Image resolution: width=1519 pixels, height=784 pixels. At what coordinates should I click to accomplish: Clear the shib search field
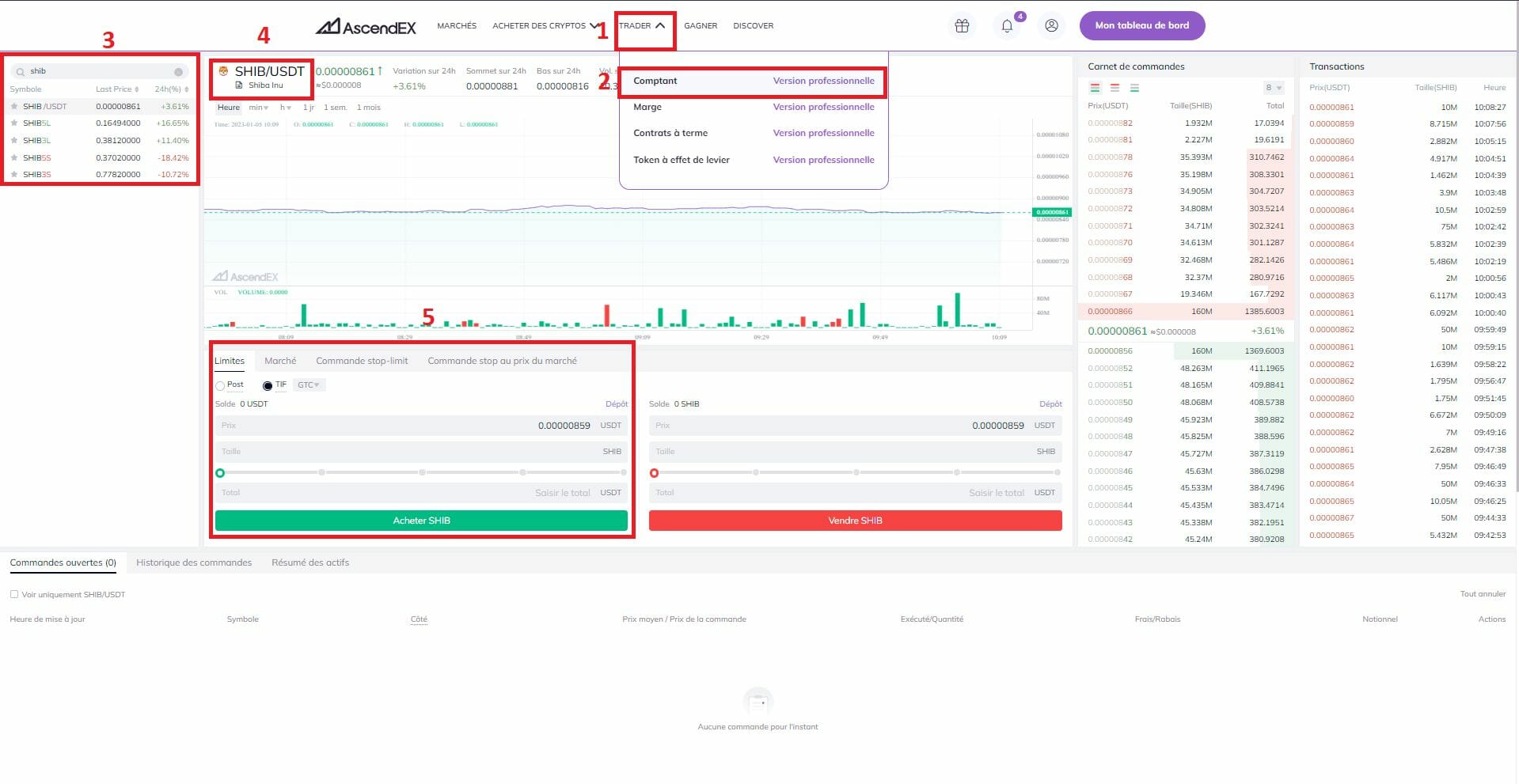coord(178,72)
